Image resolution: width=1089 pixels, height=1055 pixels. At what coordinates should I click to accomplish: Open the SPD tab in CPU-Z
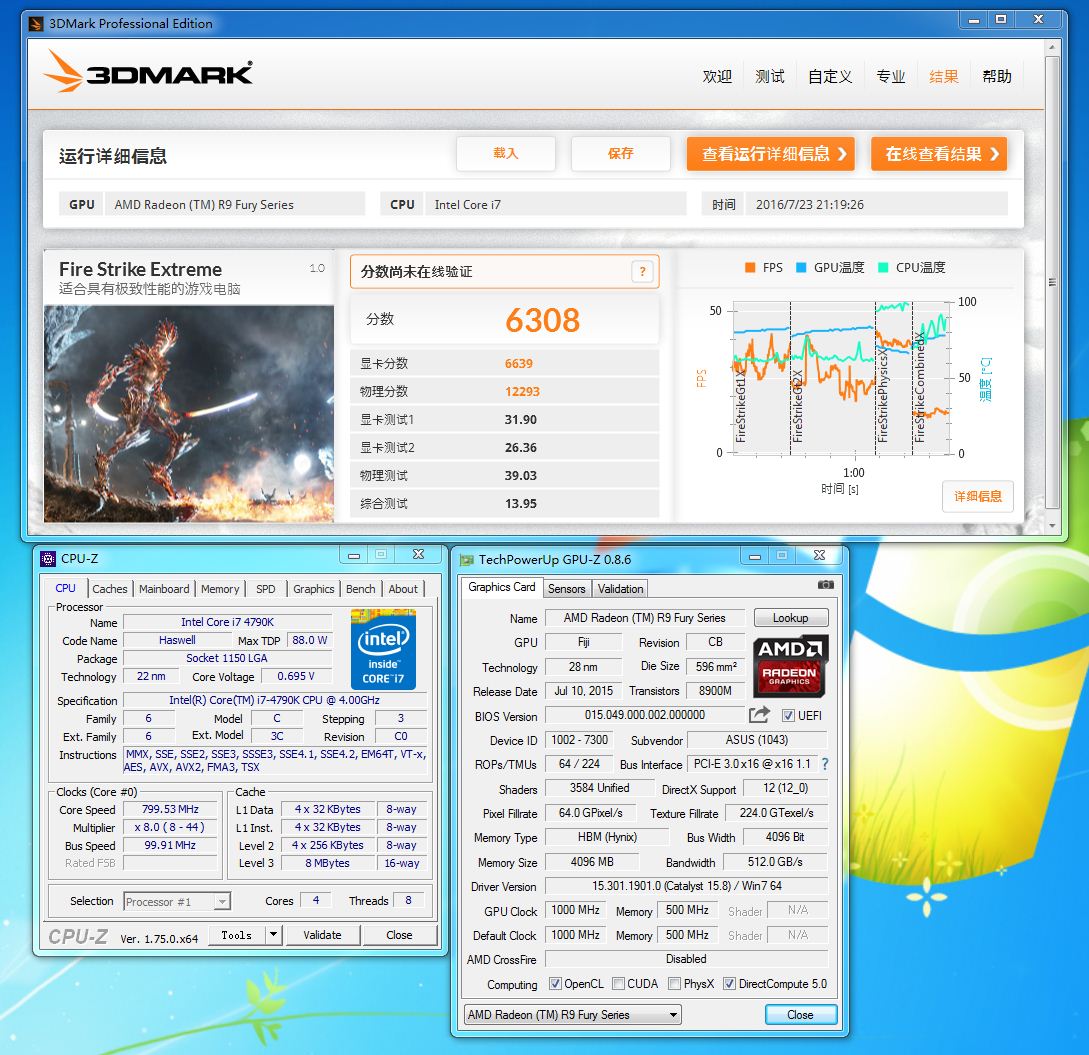pos(265,589)
